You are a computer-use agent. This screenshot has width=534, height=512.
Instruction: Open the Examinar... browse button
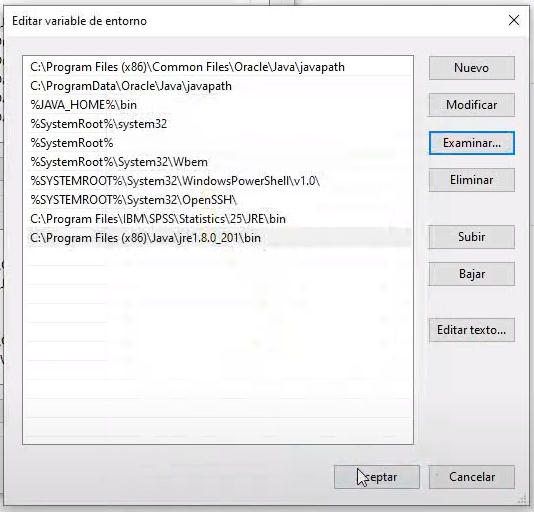471,143
